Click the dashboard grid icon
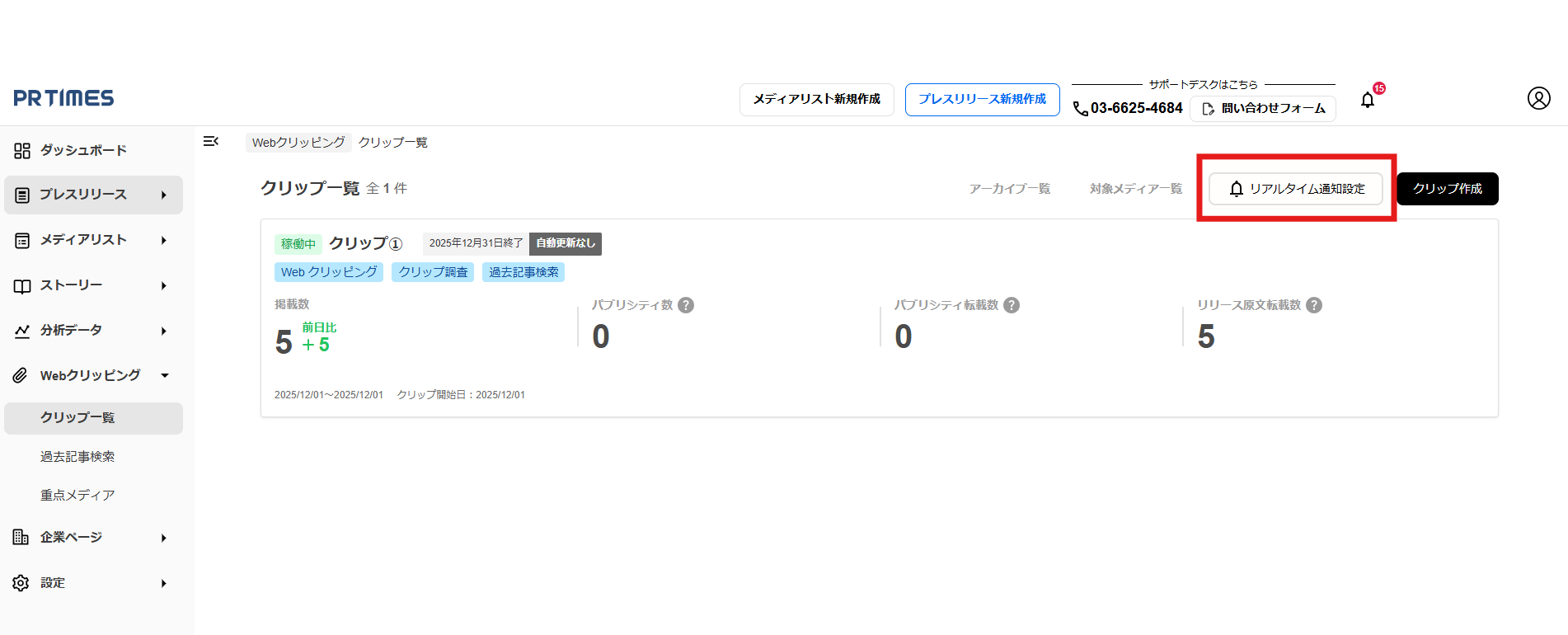The width and height of the screenshot is (1568, 635). point(22,150)
